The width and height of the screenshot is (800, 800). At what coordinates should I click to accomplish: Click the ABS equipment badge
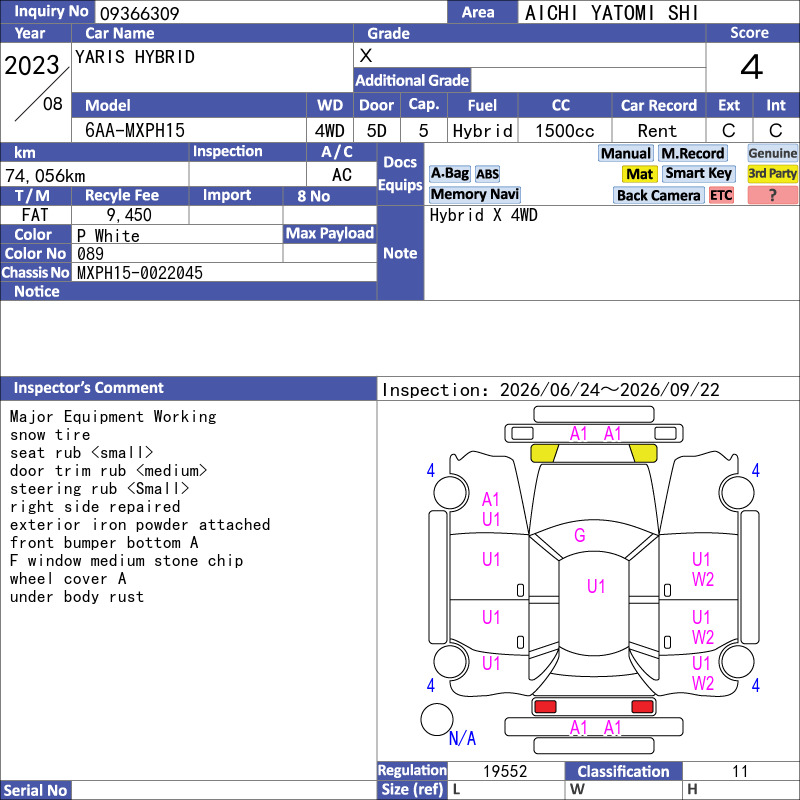click(x=487, y=174)
